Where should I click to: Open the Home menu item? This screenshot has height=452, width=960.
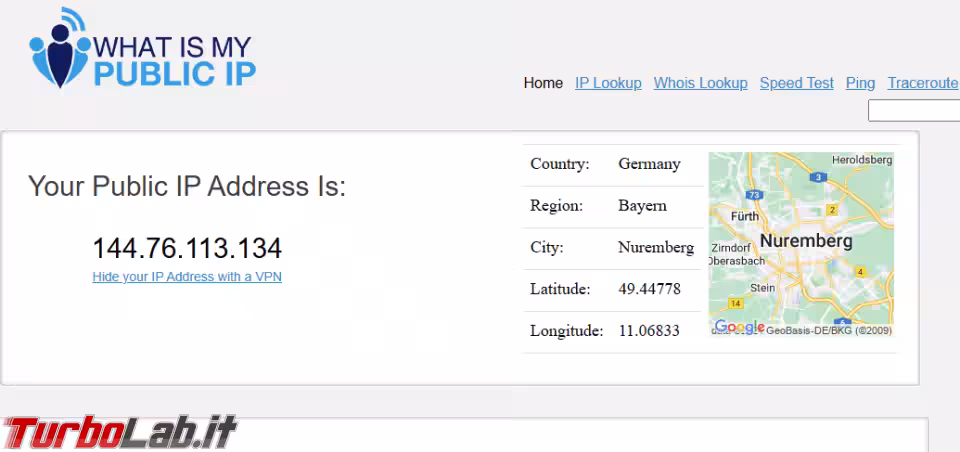pos(543,83)
